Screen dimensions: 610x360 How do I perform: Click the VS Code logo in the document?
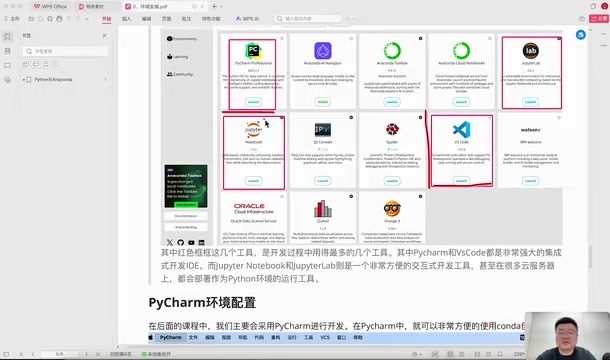461,130
